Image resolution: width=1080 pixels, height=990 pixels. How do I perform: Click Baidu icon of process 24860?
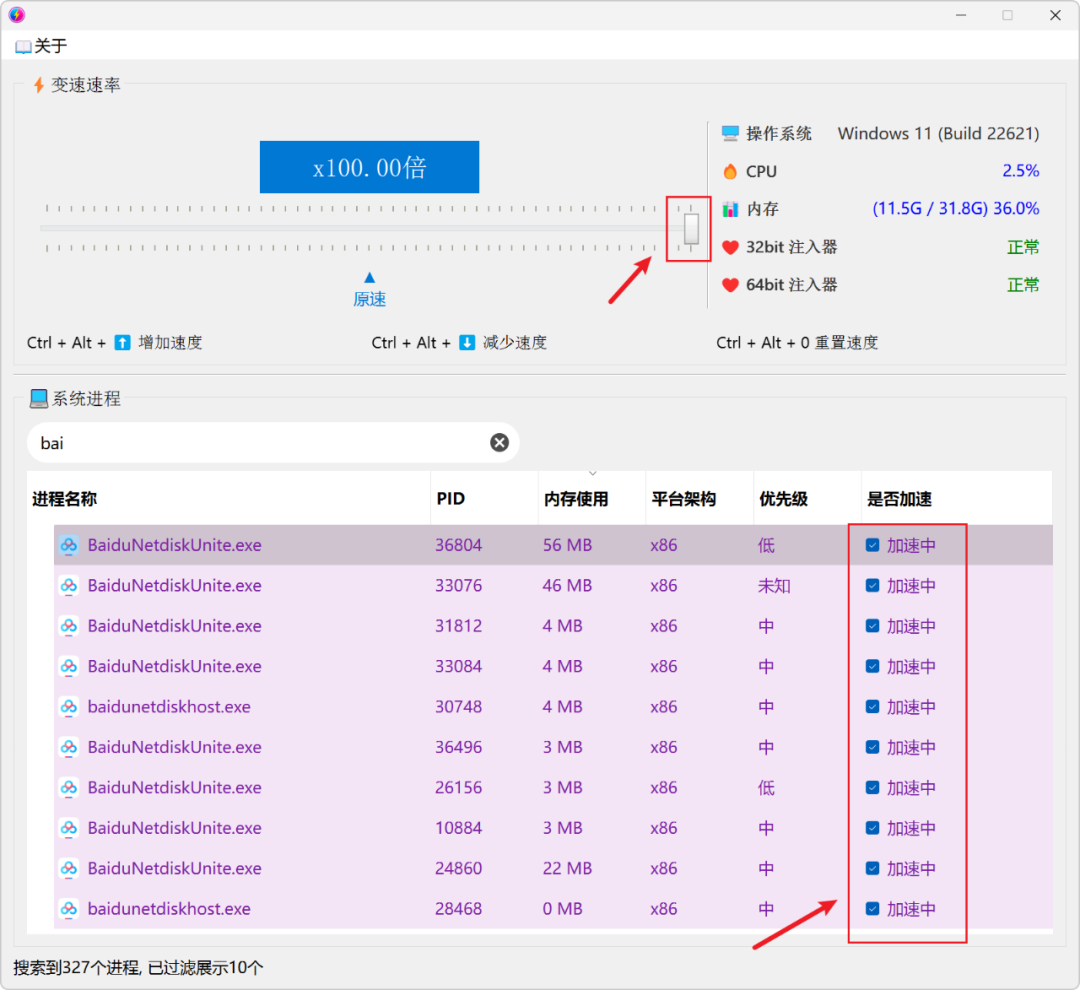coord(69,868)
